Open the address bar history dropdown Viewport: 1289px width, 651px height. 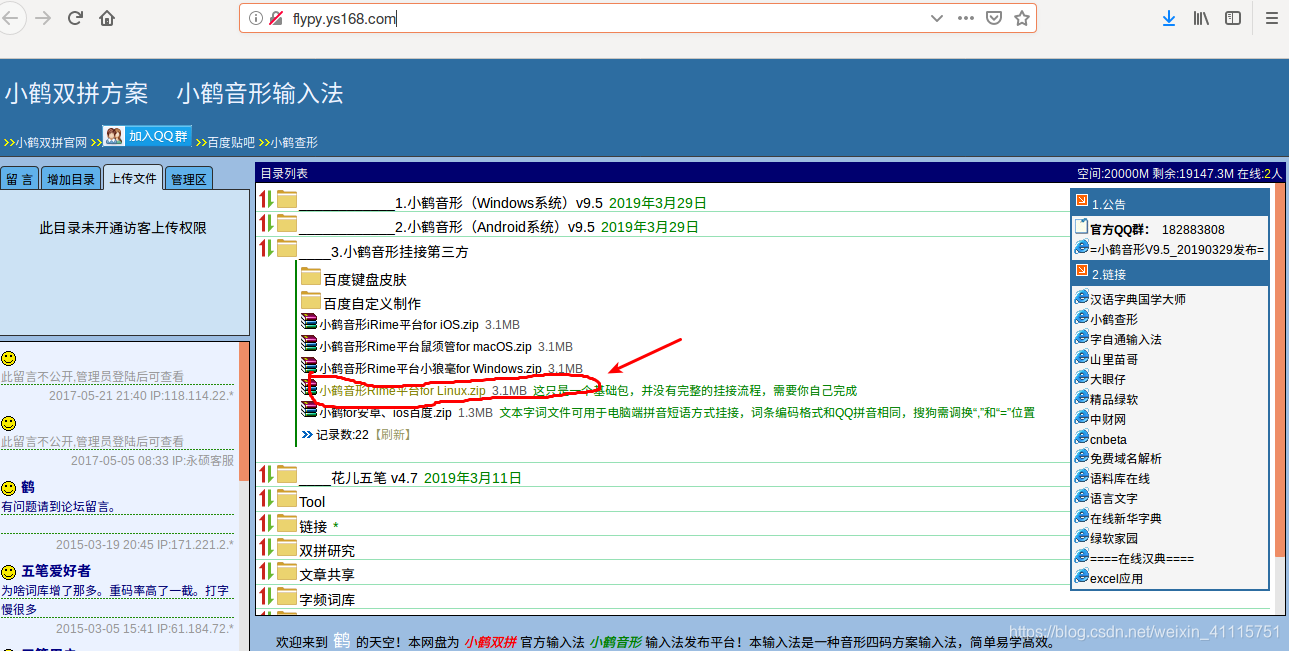tap(937, 18)
